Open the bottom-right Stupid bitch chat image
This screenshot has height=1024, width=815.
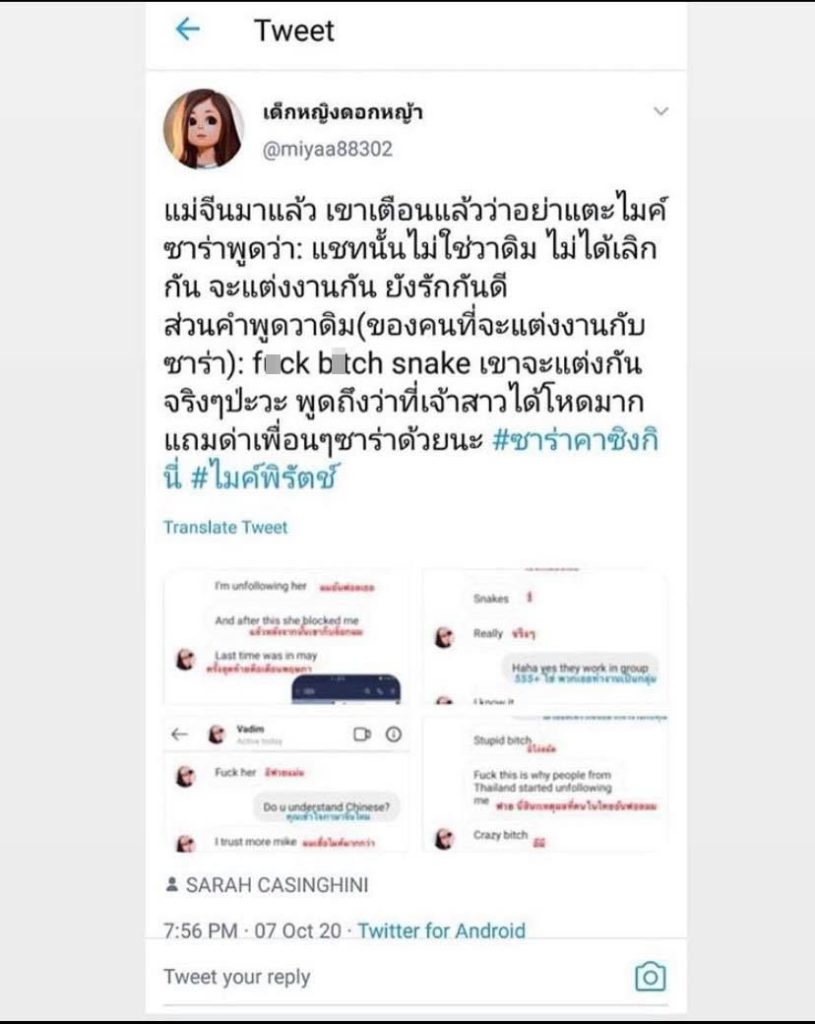coord(545,784)
